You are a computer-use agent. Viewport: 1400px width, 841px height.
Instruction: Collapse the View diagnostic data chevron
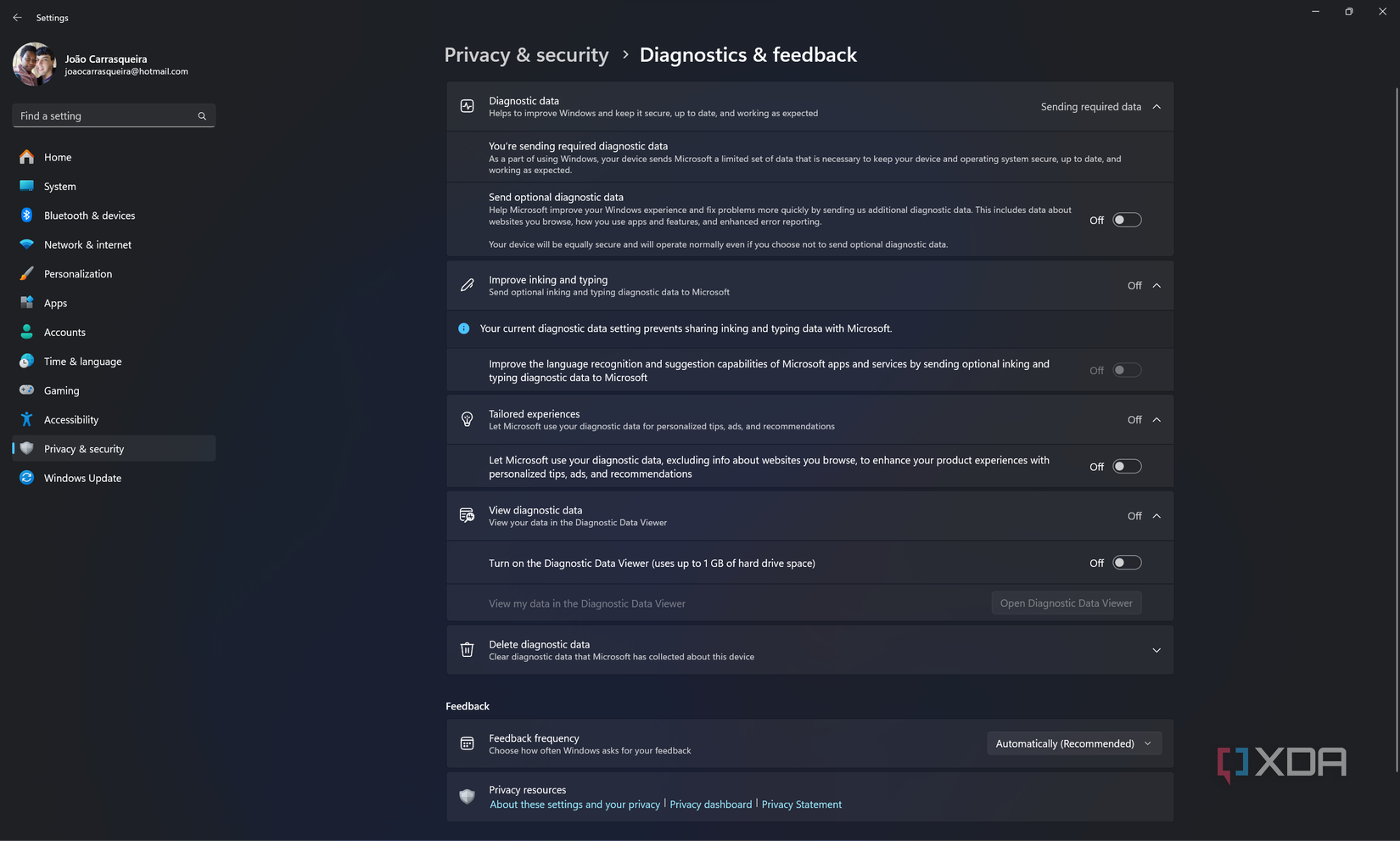[x=1156, y=516]
